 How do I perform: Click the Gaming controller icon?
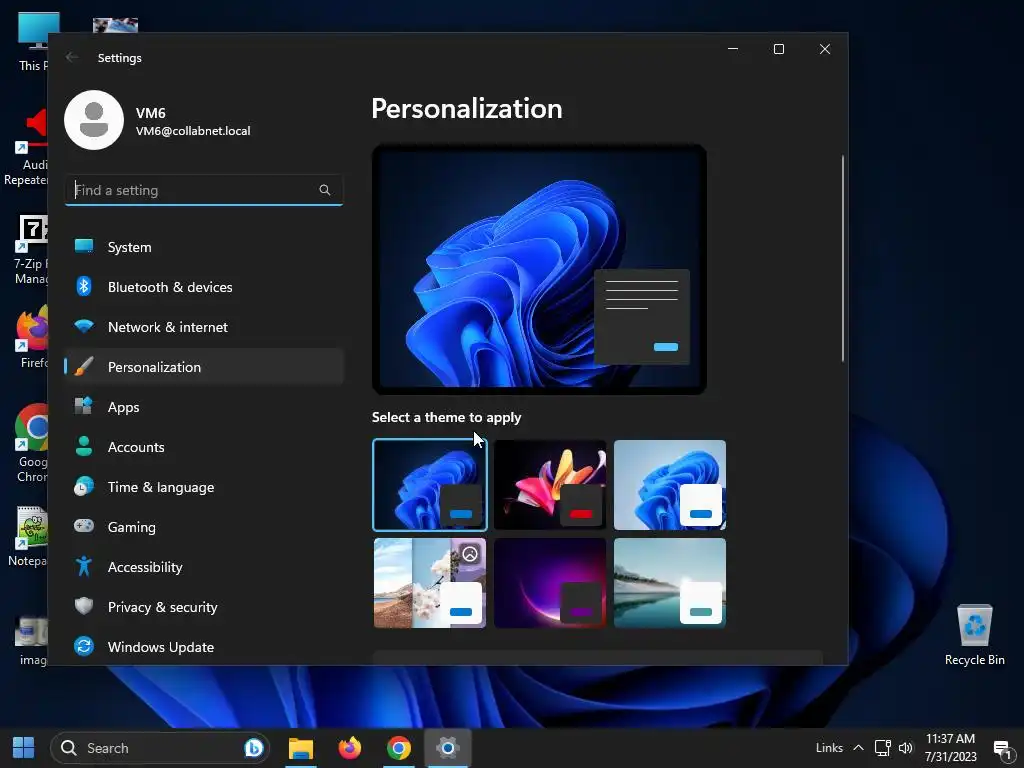84,526
